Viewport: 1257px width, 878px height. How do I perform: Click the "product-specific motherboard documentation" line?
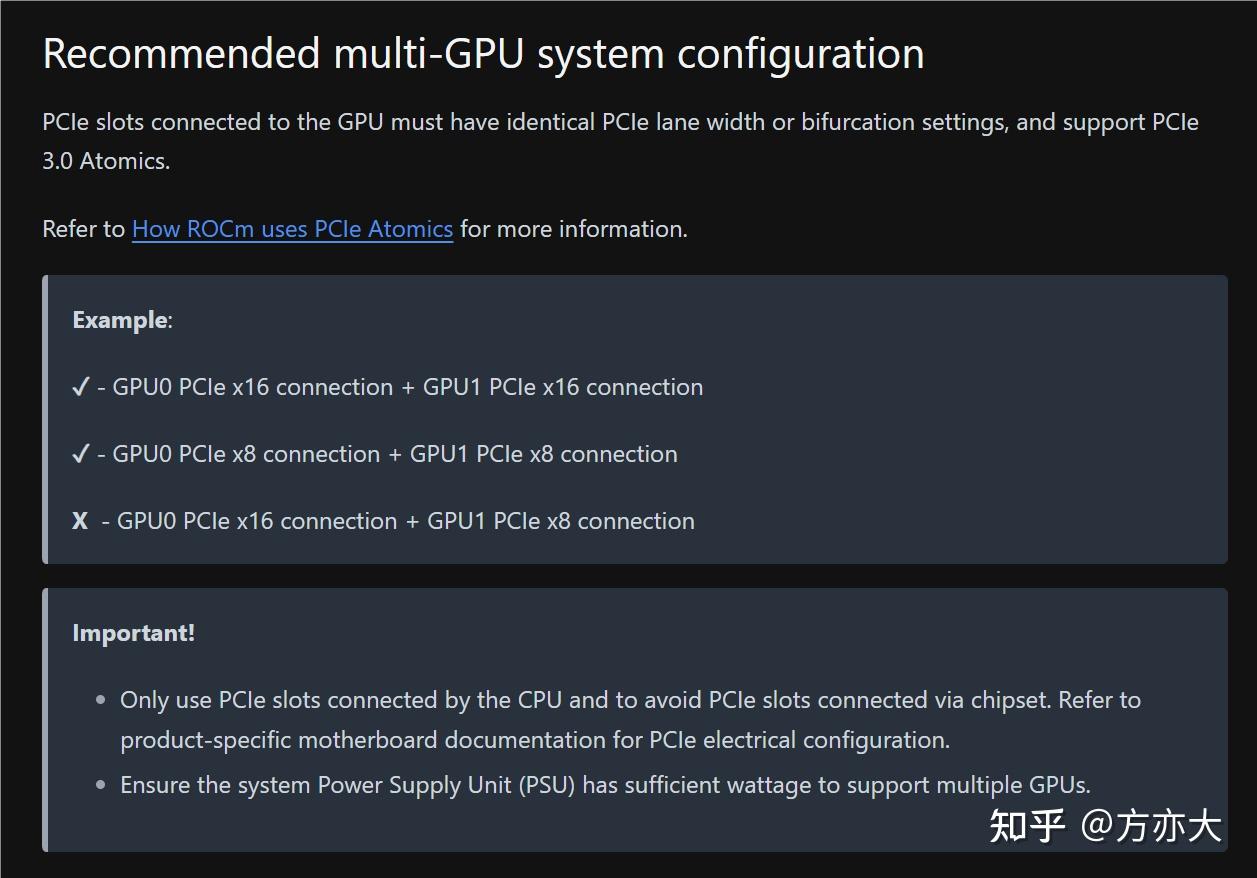click(x=535, y=741)
